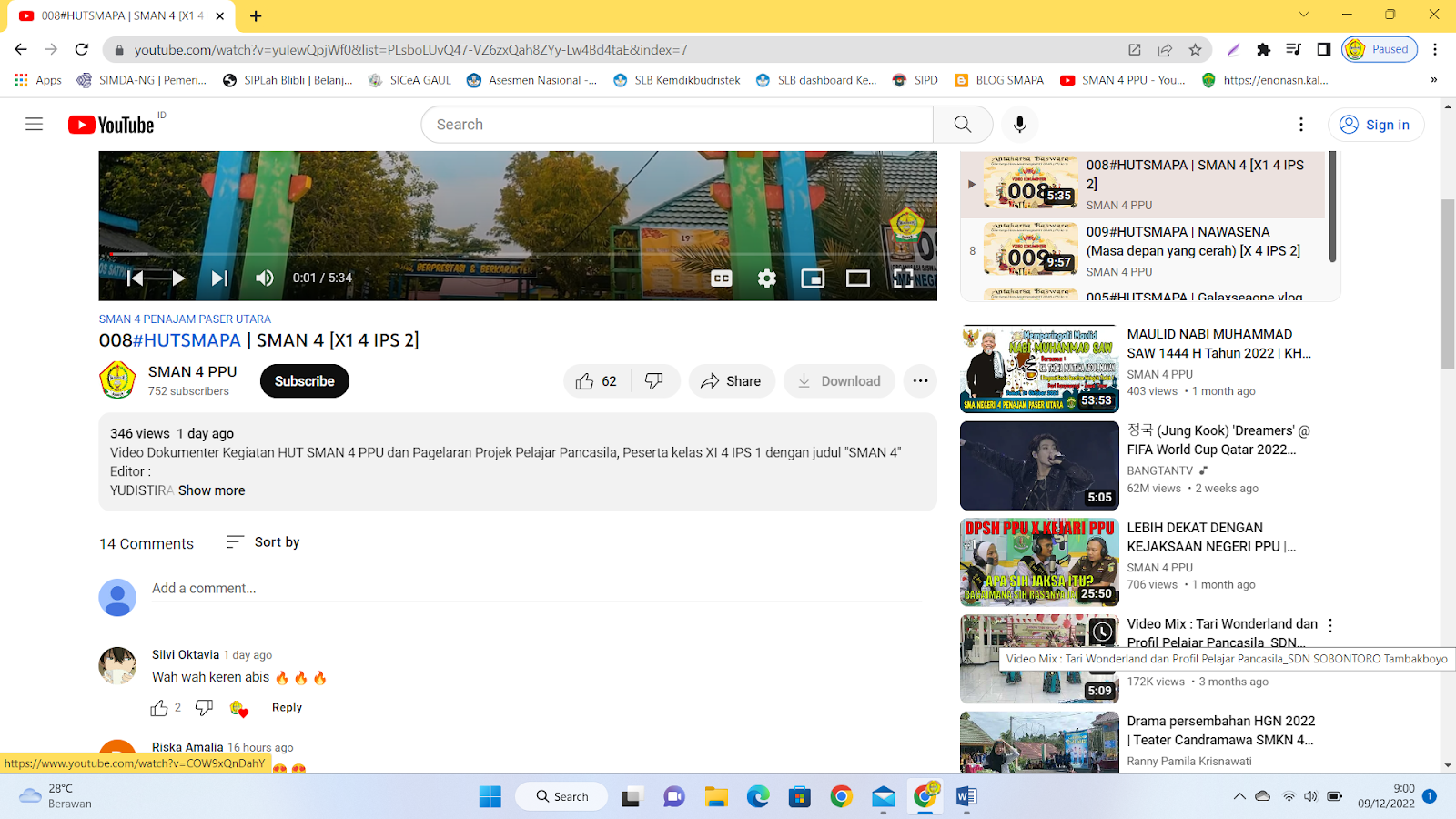Reload the page
1456x819 pixels.
[x=82, y=49]
